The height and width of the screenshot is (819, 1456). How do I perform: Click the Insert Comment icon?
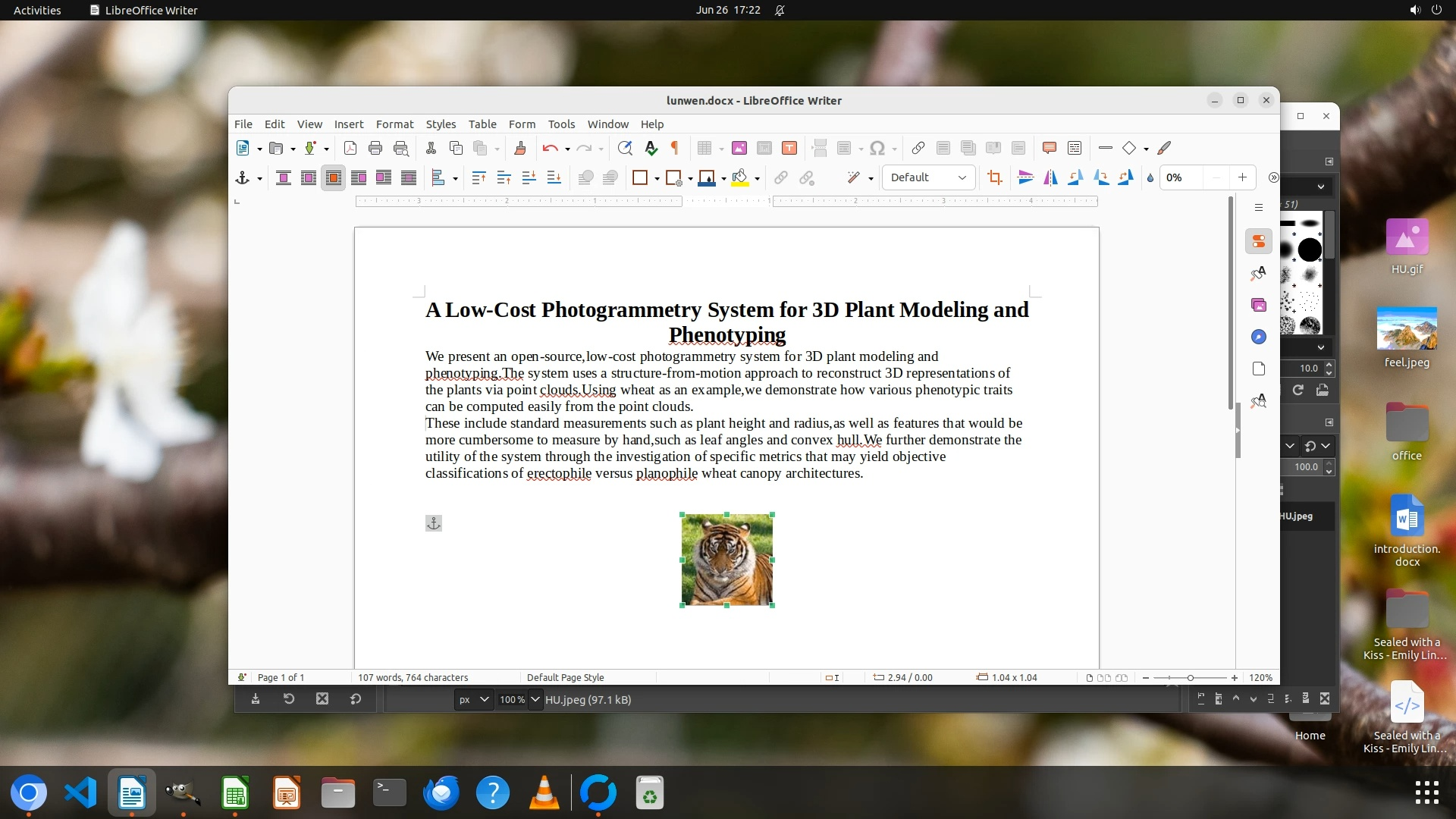point(1050,148)
